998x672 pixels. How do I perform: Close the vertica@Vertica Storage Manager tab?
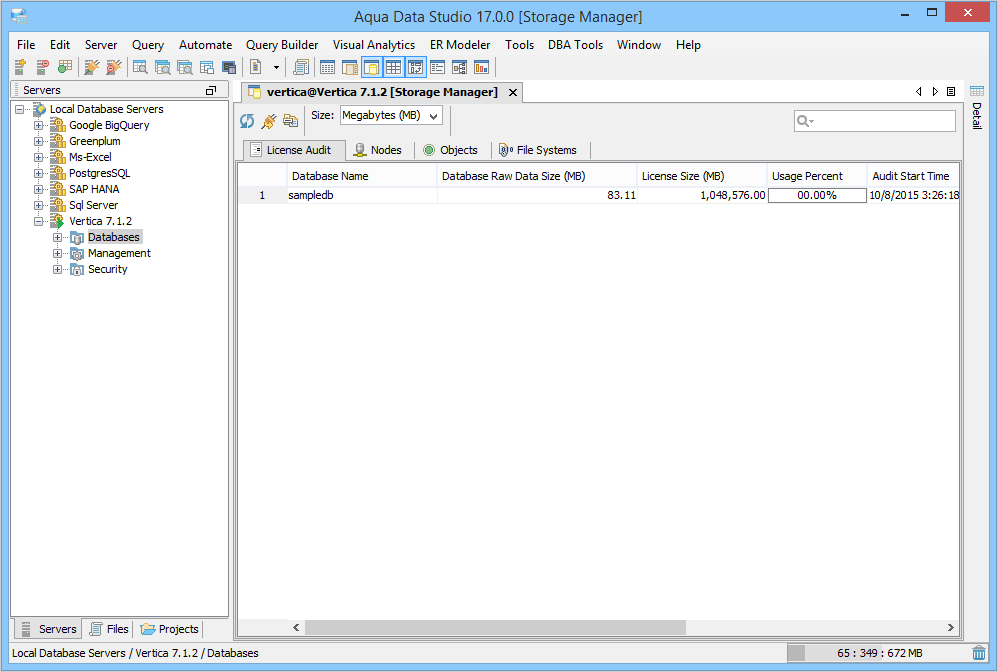[x=513, y=92]
